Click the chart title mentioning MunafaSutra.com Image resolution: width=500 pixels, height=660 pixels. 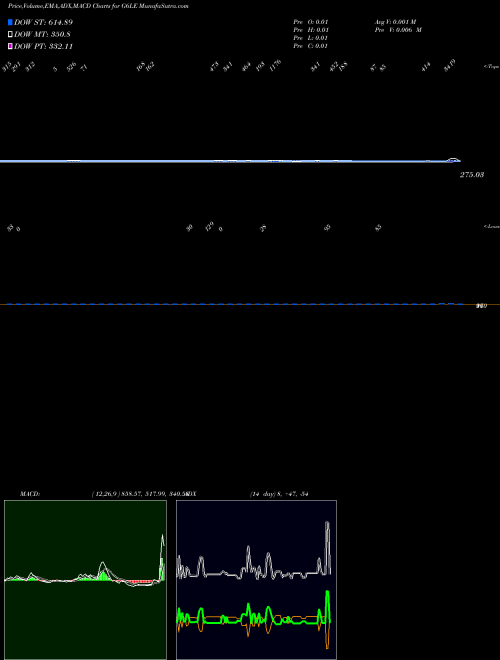point(98,6)
